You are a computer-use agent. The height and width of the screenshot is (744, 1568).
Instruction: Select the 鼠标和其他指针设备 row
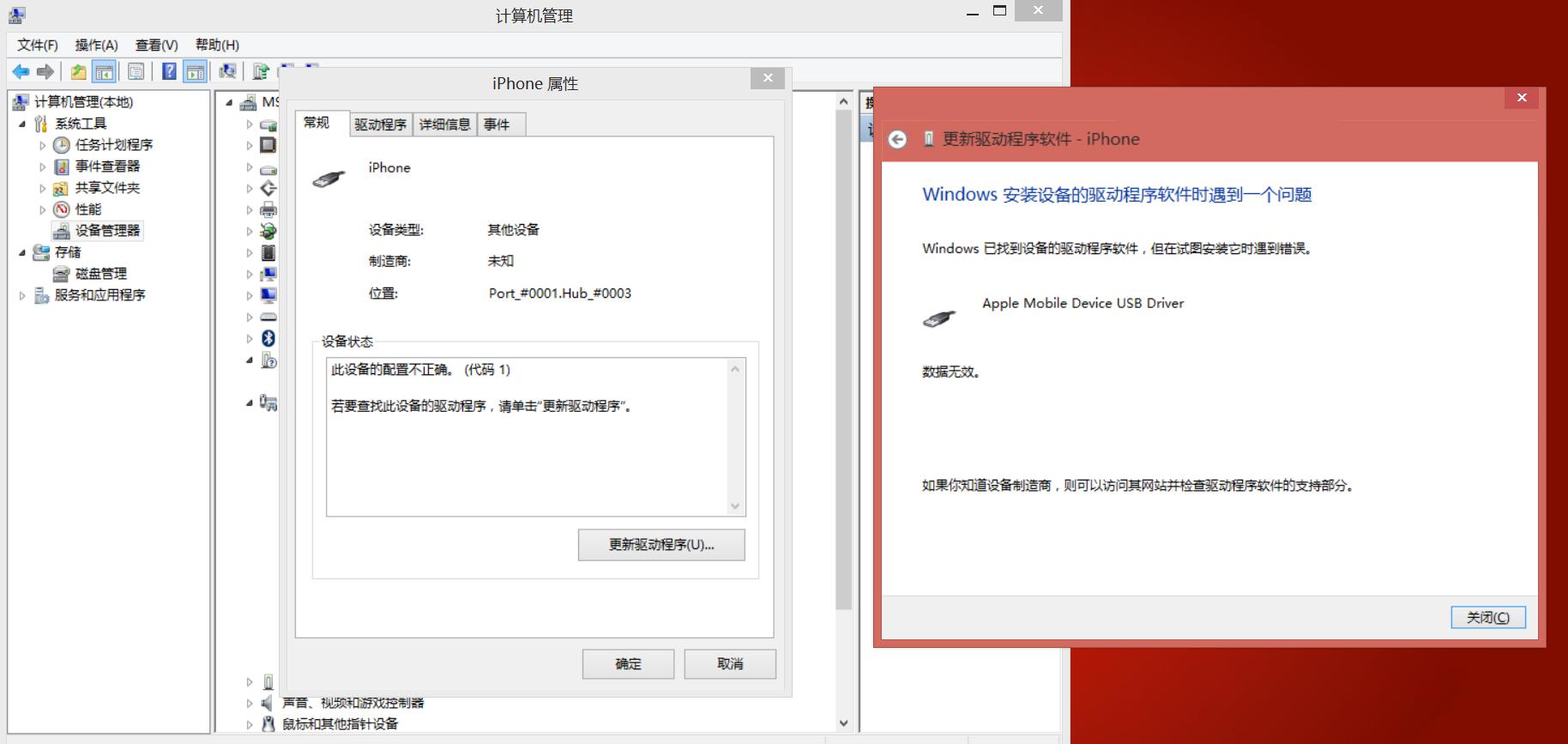[341, 724]
